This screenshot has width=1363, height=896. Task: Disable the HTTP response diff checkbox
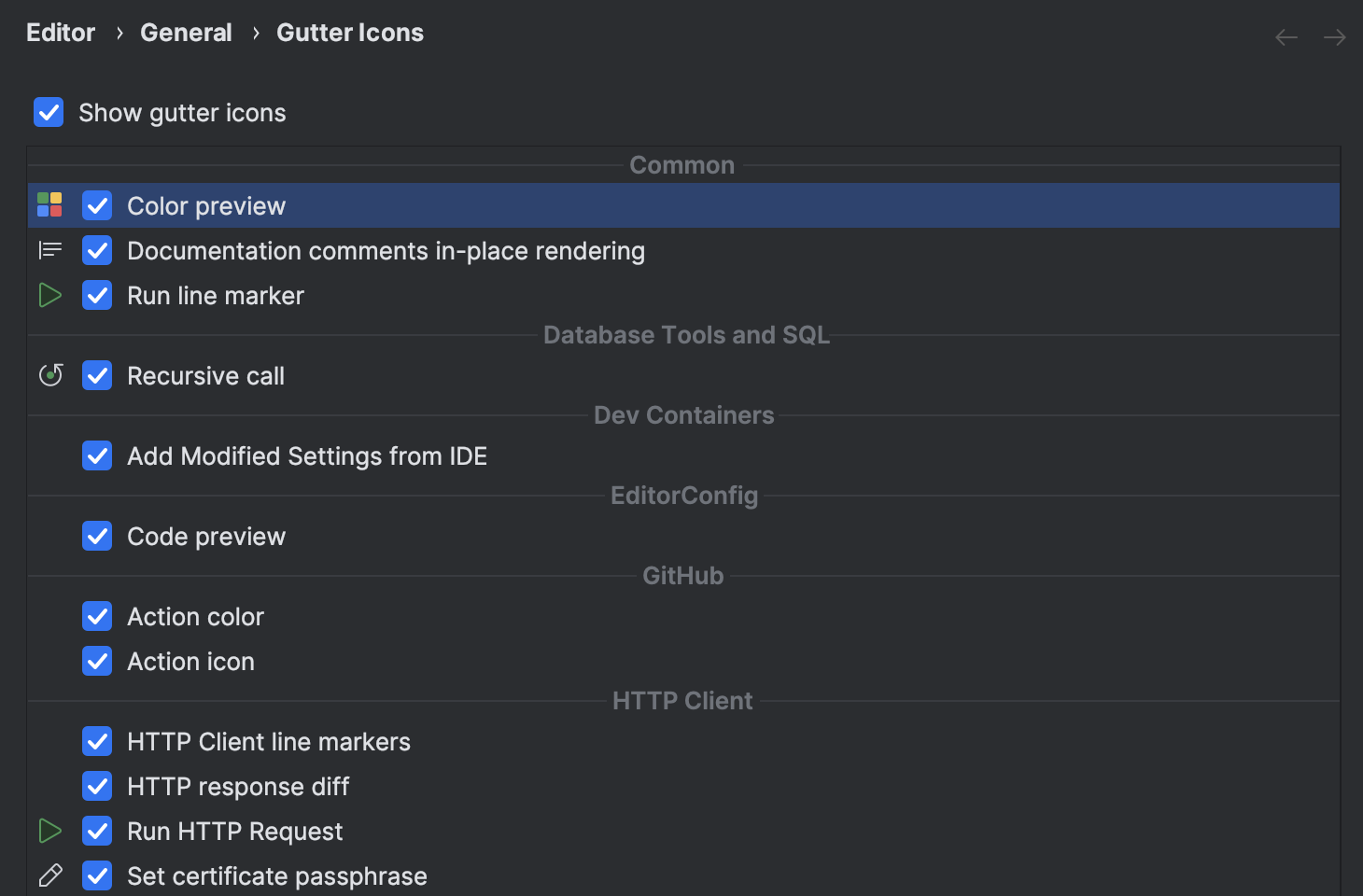(97, 786)
